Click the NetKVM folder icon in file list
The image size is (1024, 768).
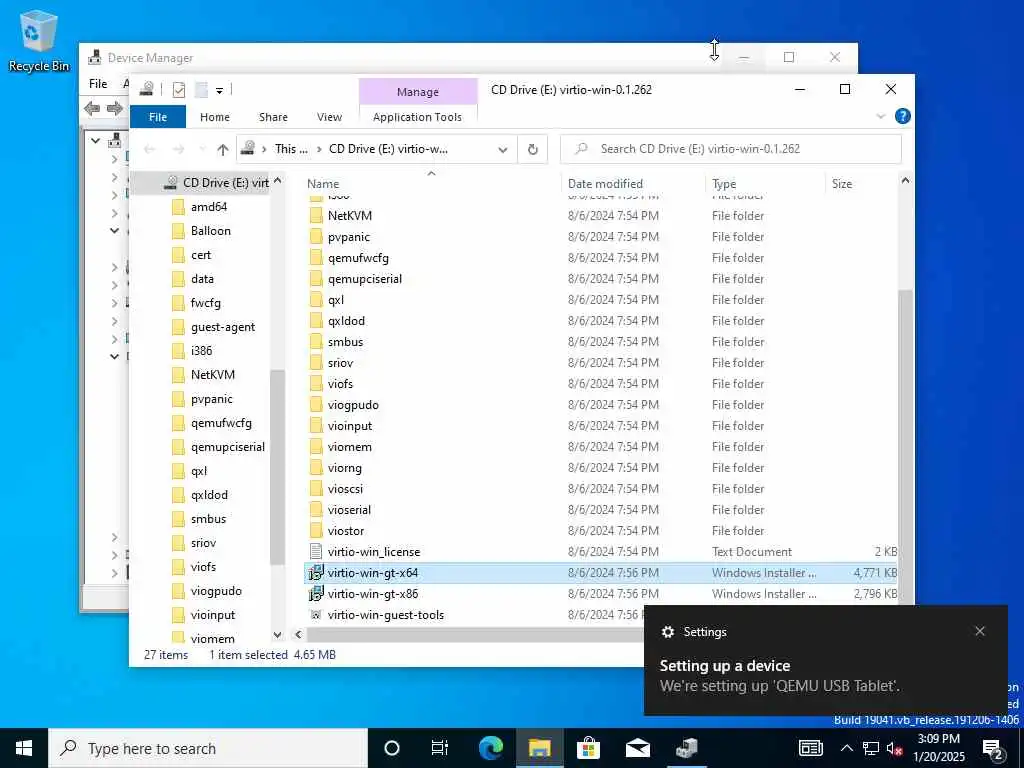coord(316,216)
